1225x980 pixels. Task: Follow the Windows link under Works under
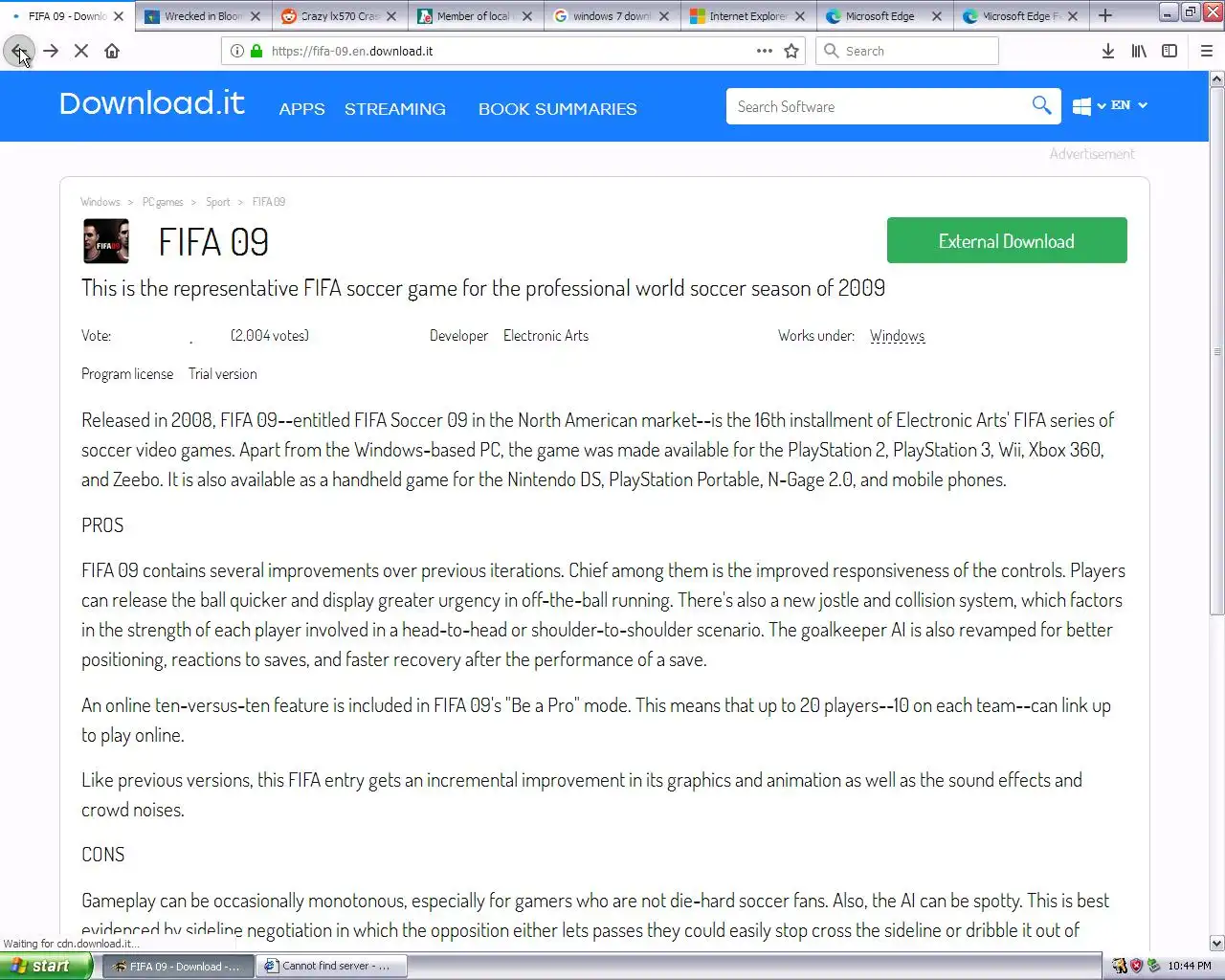click(x=897, y=336)
